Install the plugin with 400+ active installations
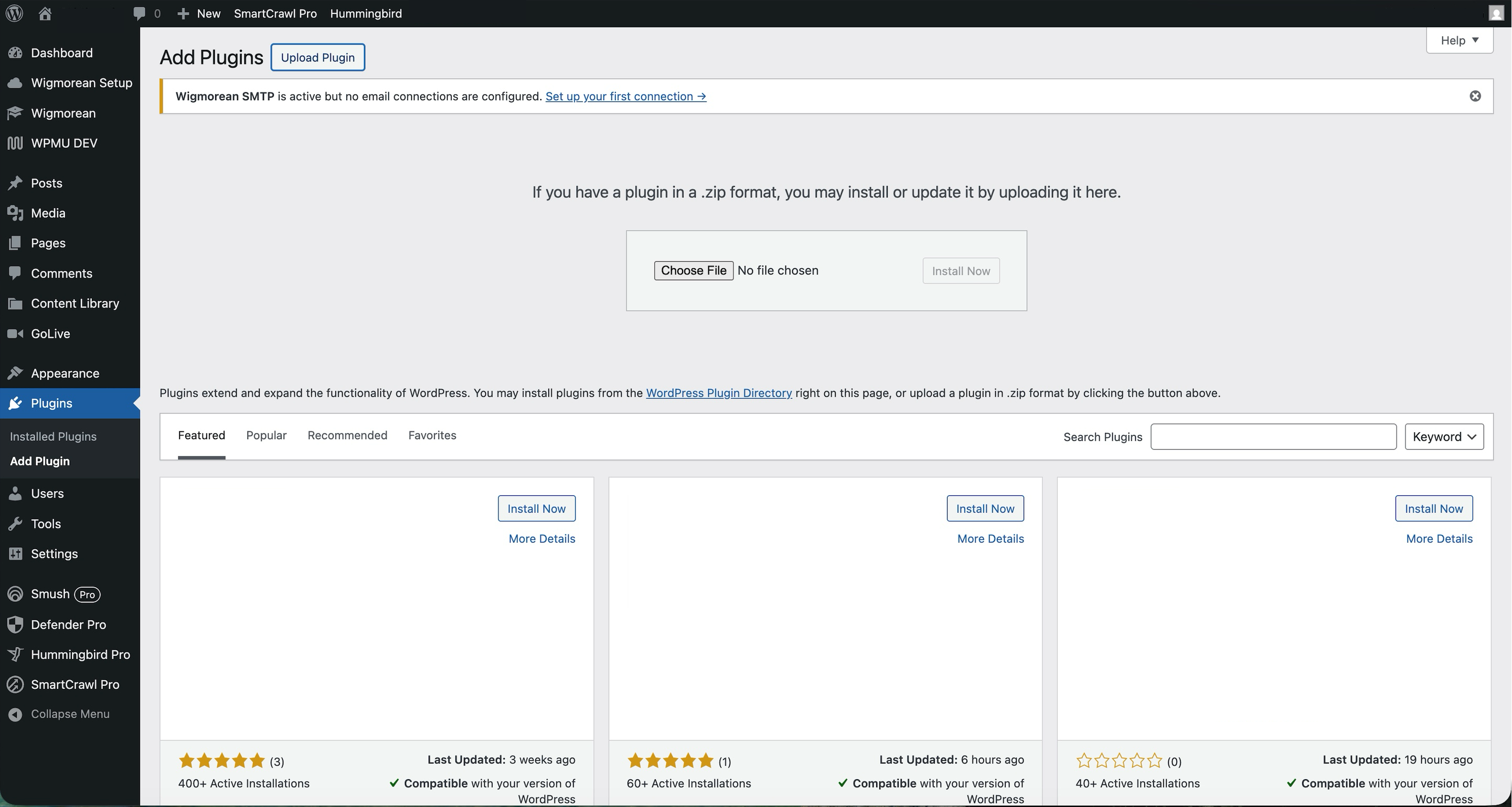Viewport: 1512px width, 807px height. (x=537, y=509)
